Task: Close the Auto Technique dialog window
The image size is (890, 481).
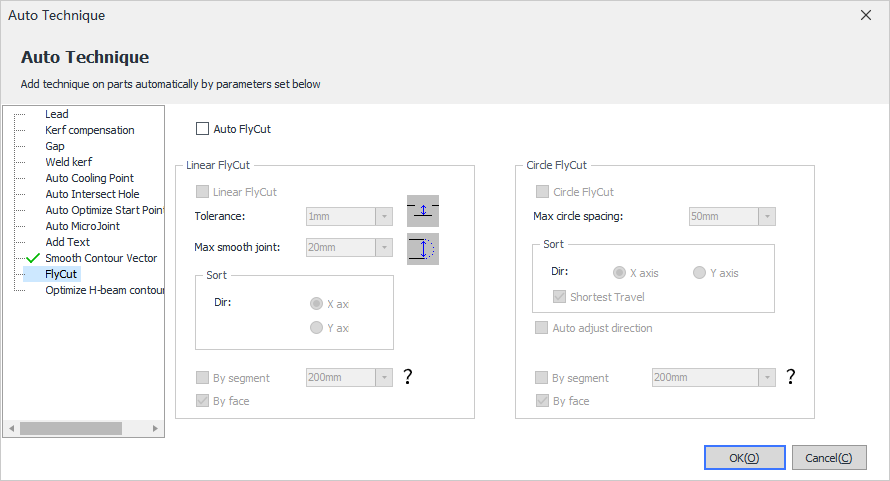Action: [866, 15]
